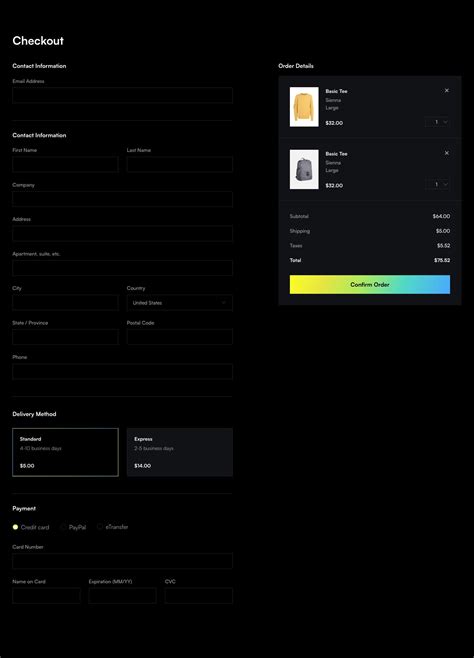Focus the Last Name field

(x=180, y=164)
